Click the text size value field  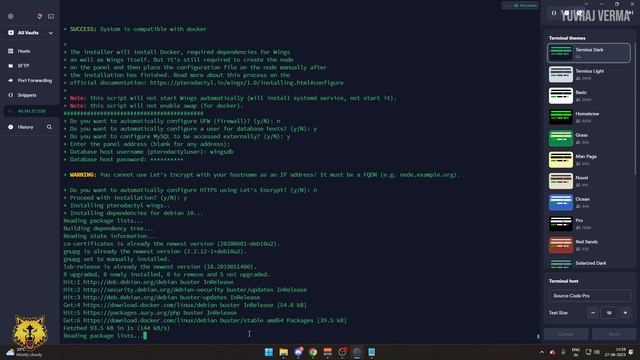(609, 313)
